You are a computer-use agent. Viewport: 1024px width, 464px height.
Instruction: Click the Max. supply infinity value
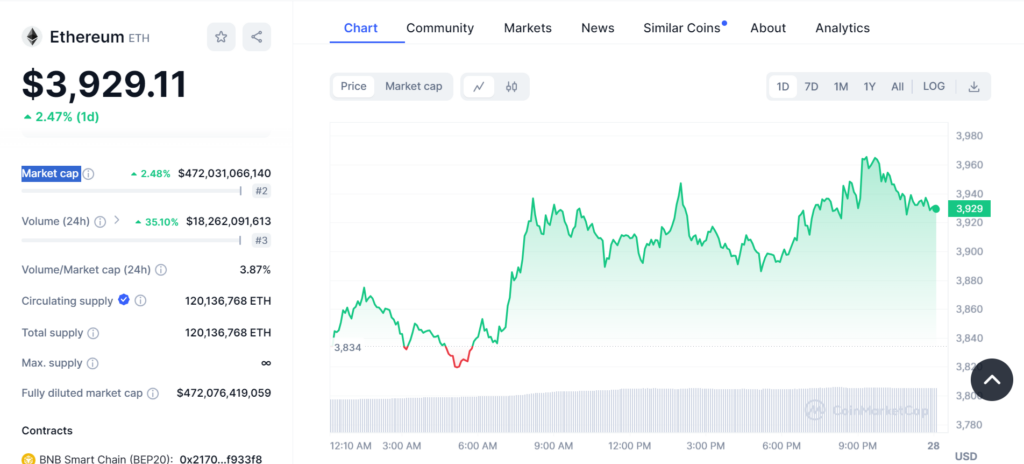266,363
